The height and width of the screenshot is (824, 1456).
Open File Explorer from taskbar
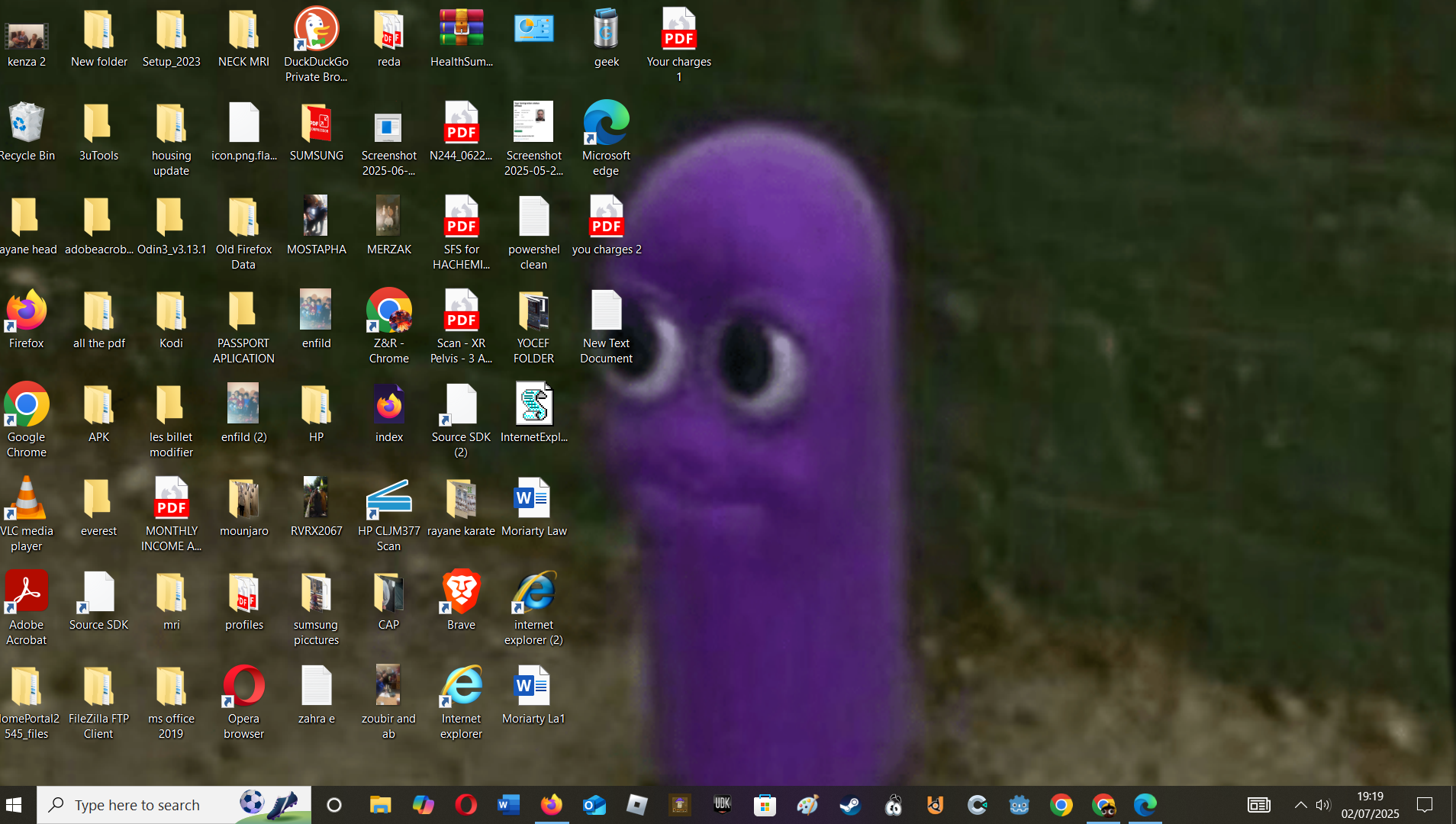click(x=380, y=805)
